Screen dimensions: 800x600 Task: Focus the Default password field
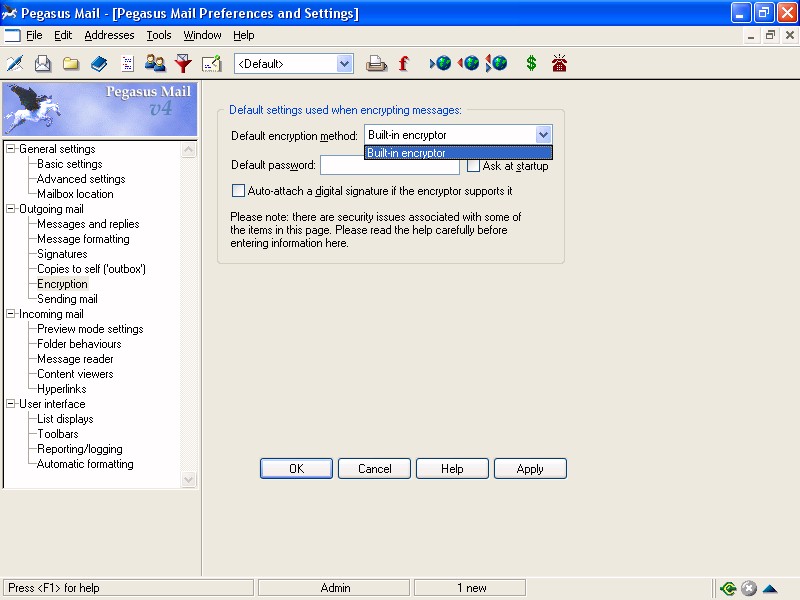coord(390,165)
